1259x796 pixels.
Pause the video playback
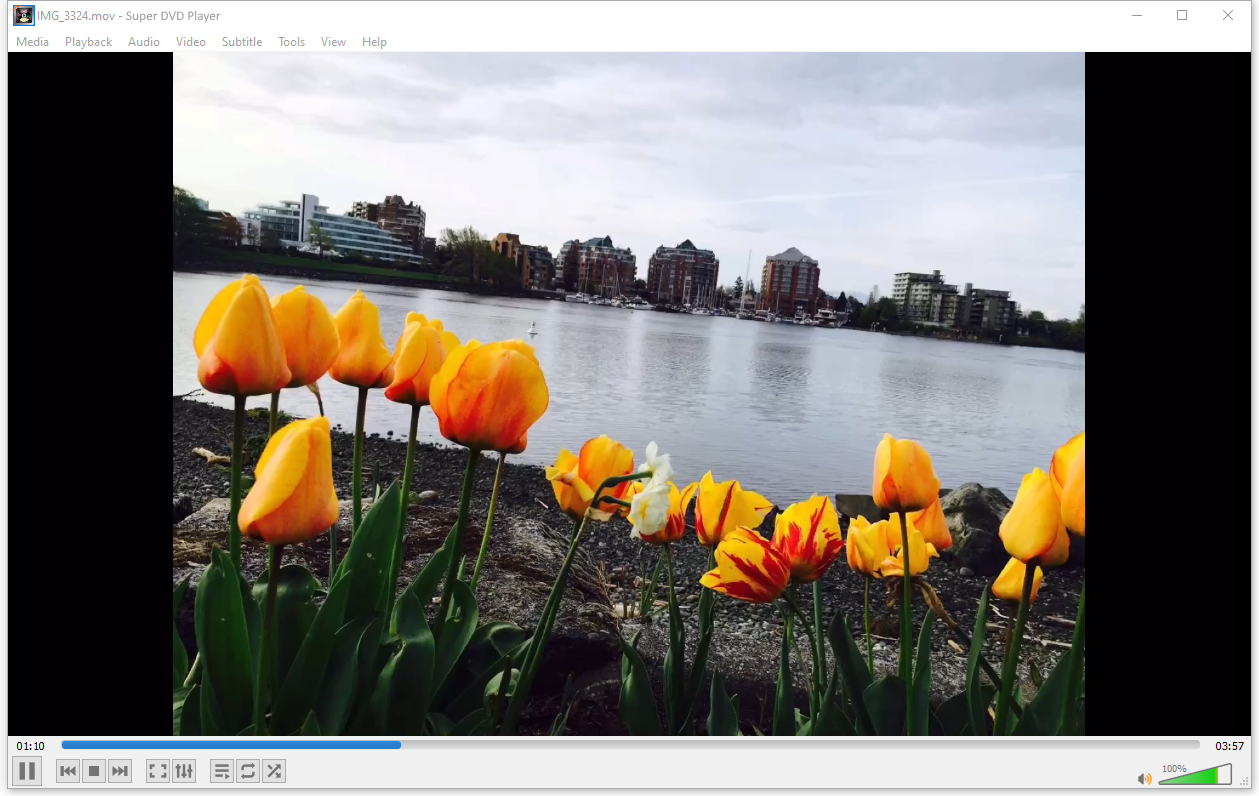(x=27, y=771)
